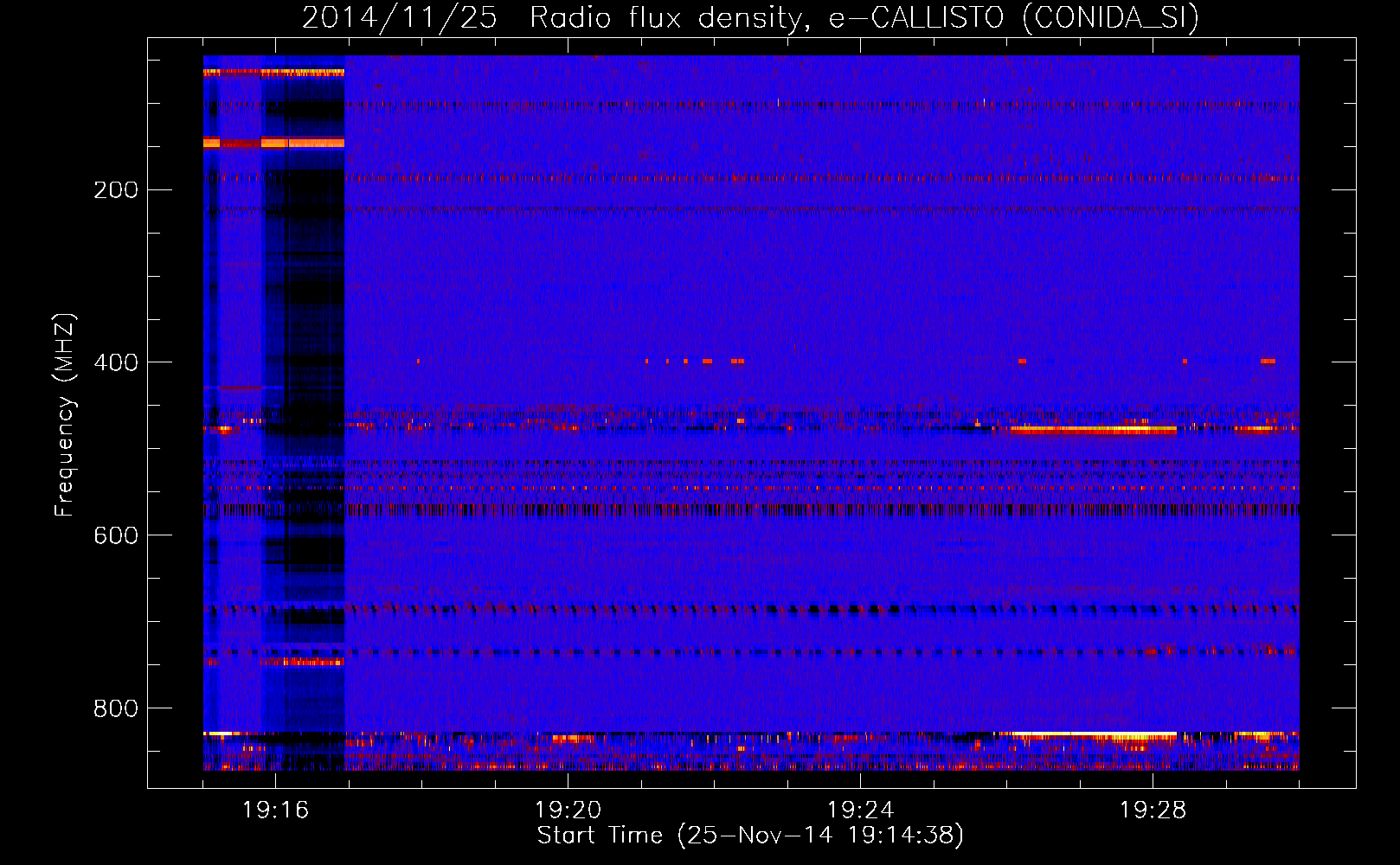1400x865 pixels.
Task: Click the 200 frequency tick label
Action: pos(115,189)
